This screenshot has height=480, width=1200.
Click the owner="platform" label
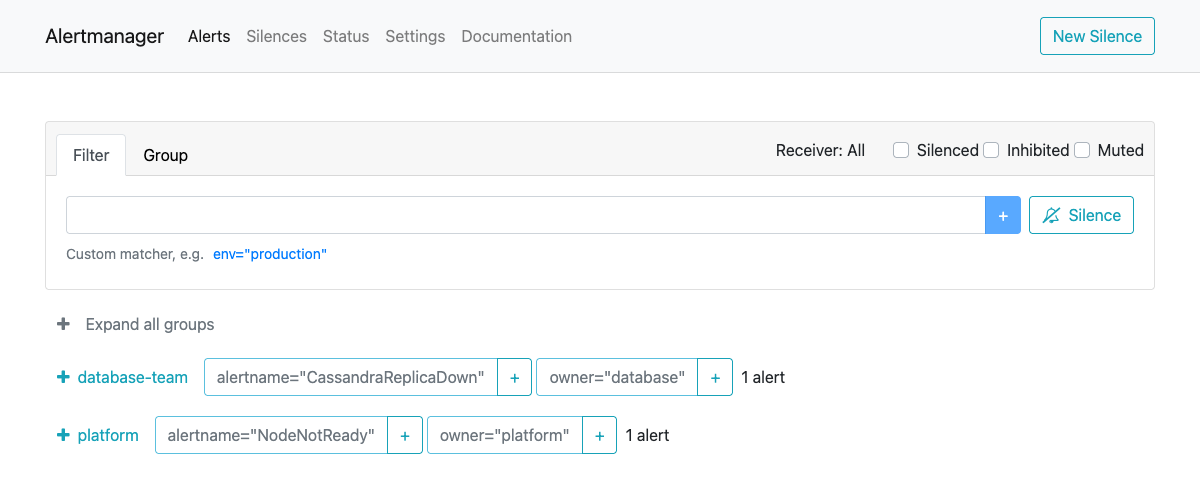[505, 436]
